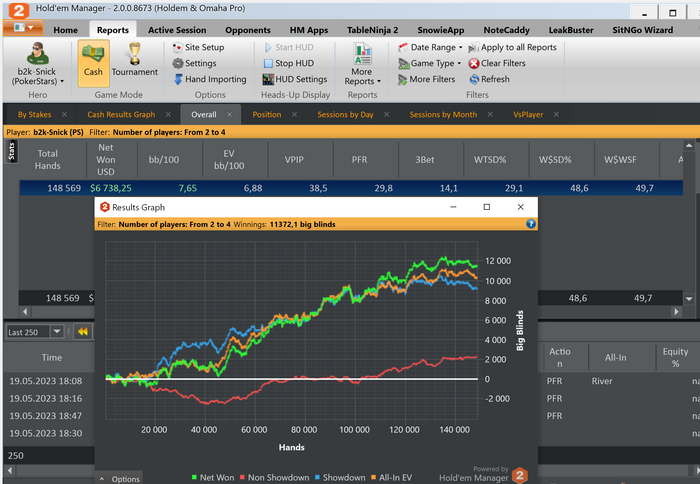The height and width of the screenshot is (484, 700).
Task: Expand Options in Results Graph window
Action: 119,479
